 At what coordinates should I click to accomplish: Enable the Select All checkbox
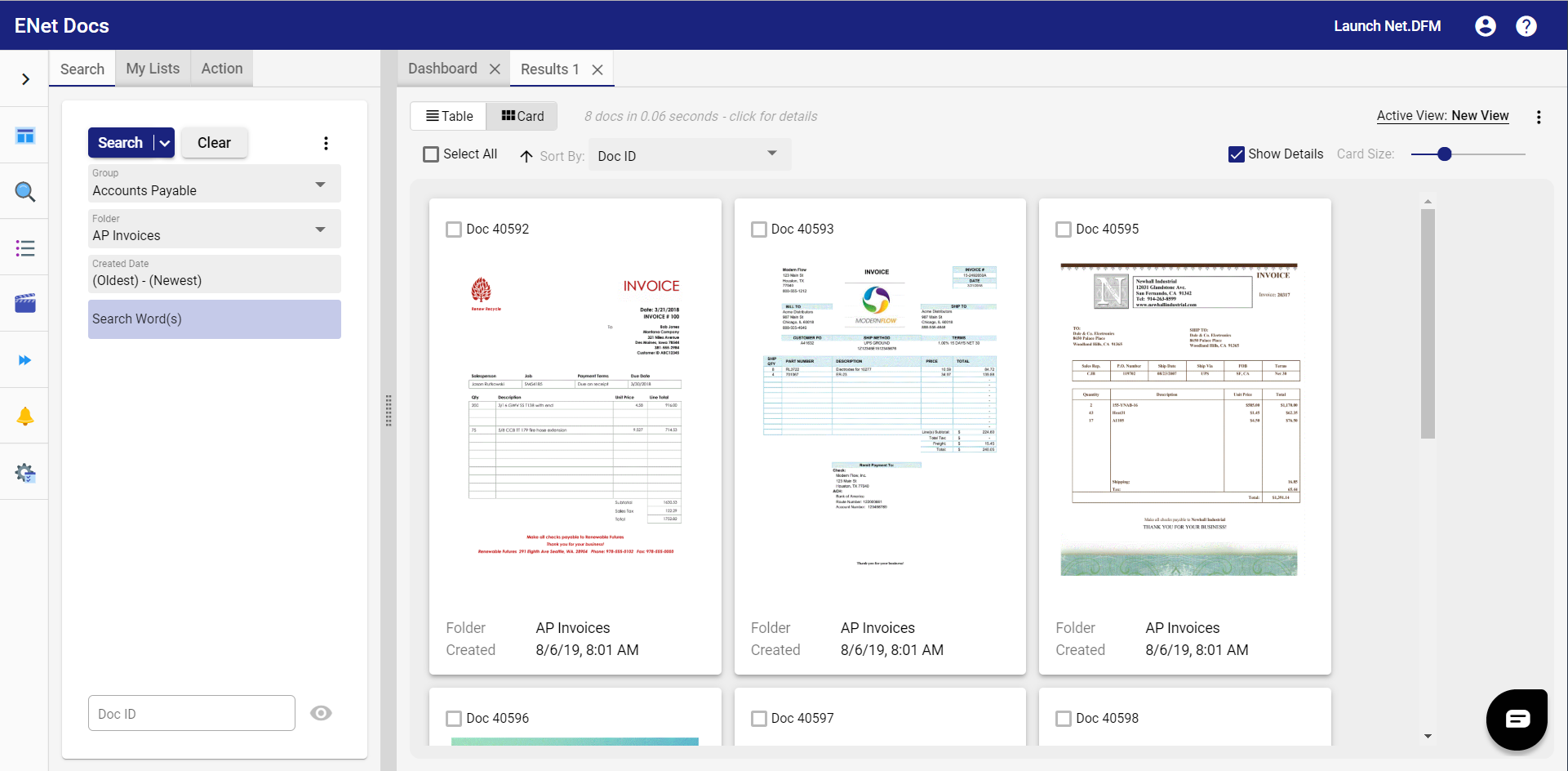point(431,154)
